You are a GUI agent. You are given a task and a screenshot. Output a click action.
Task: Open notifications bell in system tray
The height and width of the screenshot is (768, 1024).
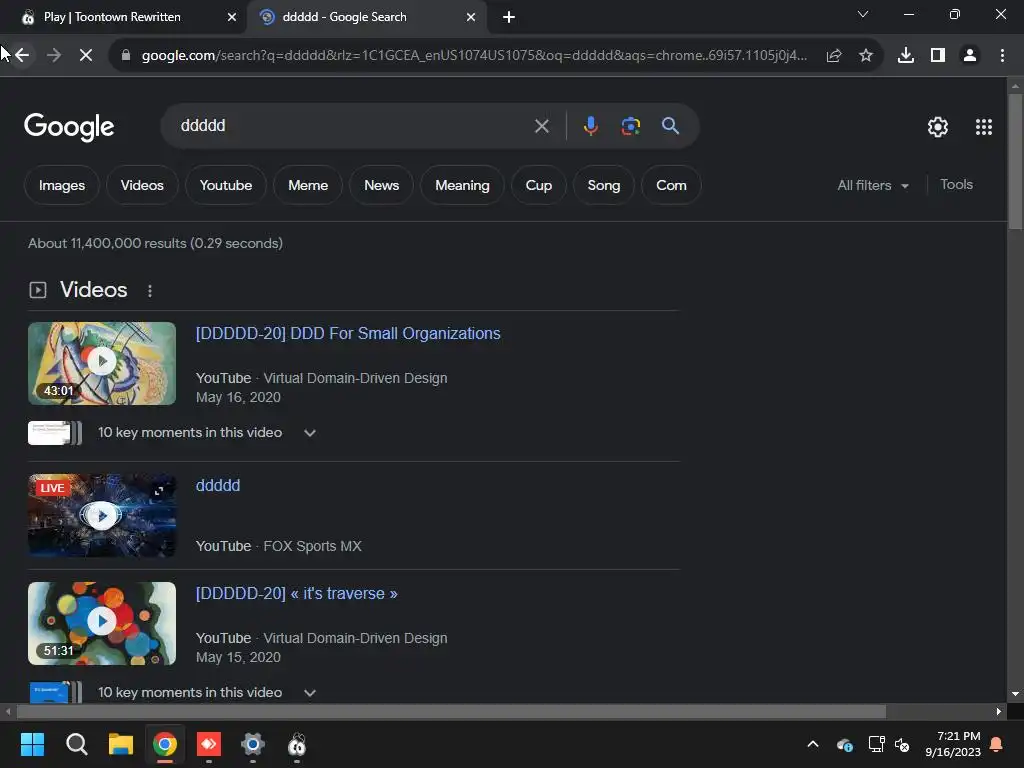997,744
